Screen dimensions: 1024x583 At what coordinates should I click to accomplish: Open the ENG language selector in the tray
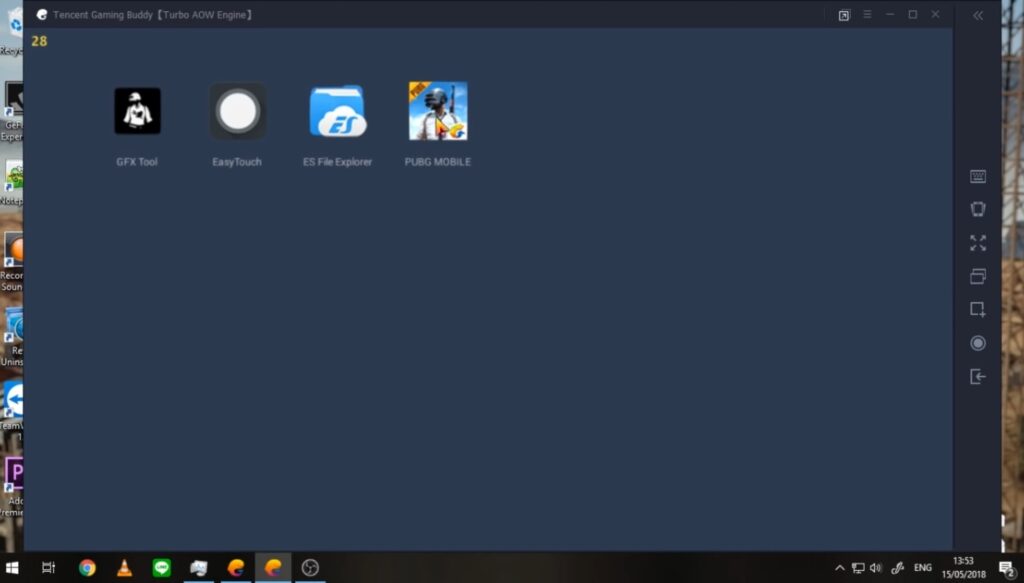click(923, 568)
